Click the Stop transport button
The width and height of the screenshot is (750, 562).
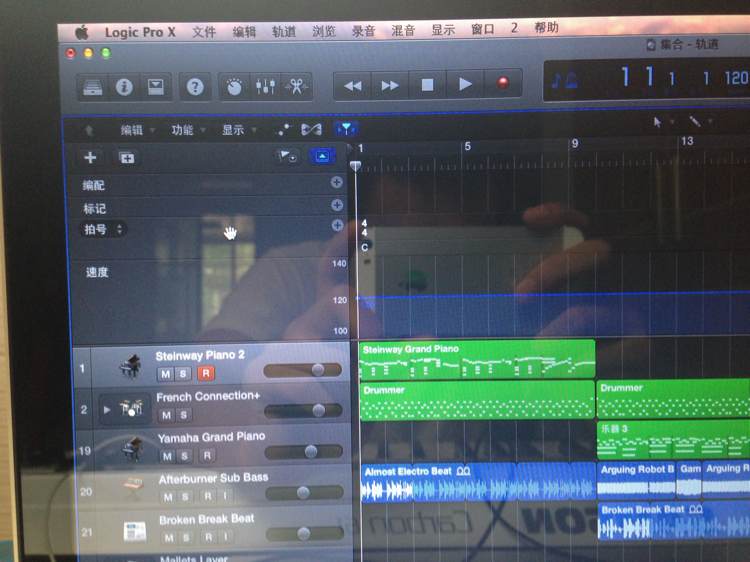427,85
